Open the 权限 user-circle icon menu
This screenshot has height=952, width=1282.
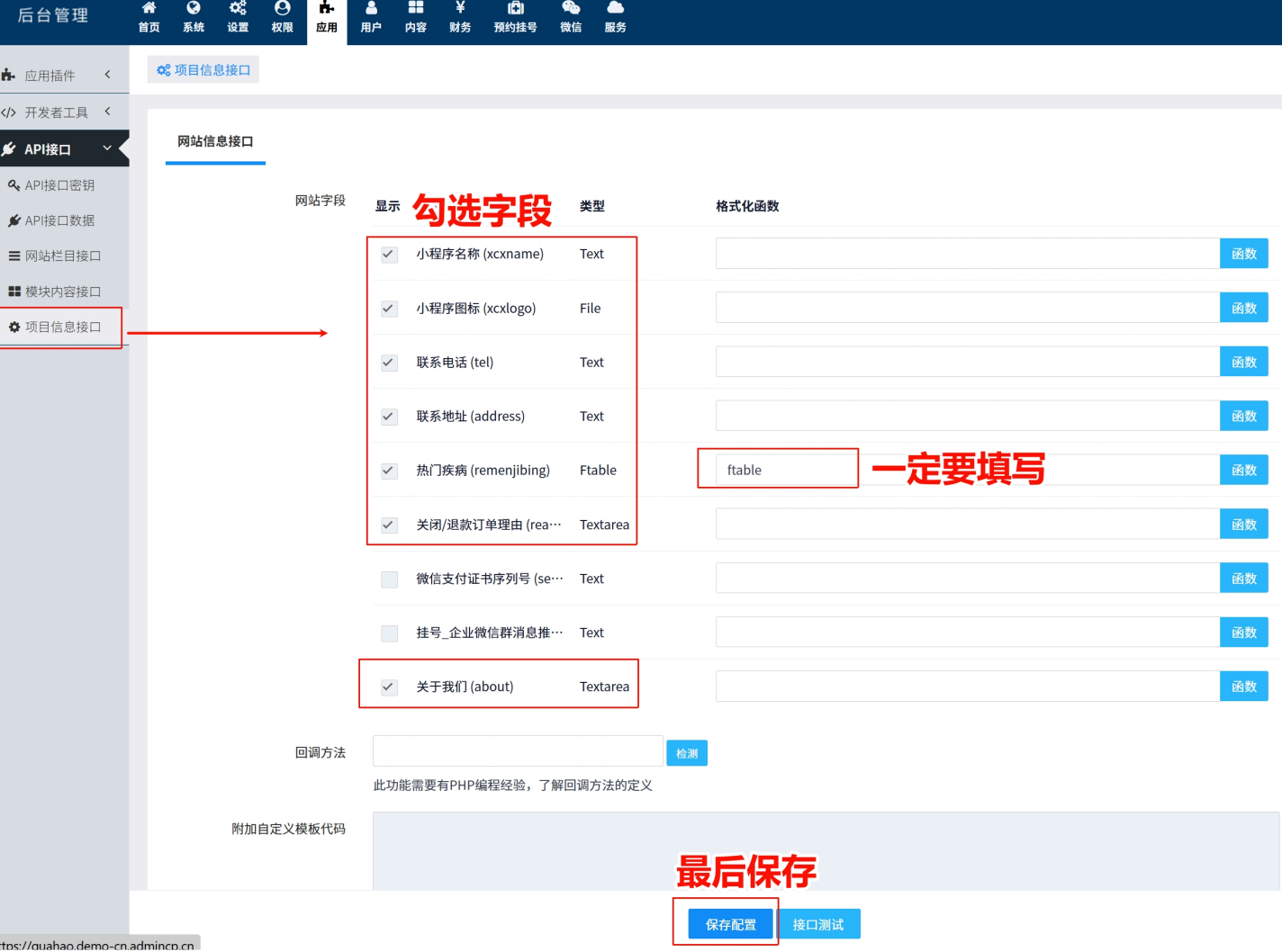tap(282, 17)
